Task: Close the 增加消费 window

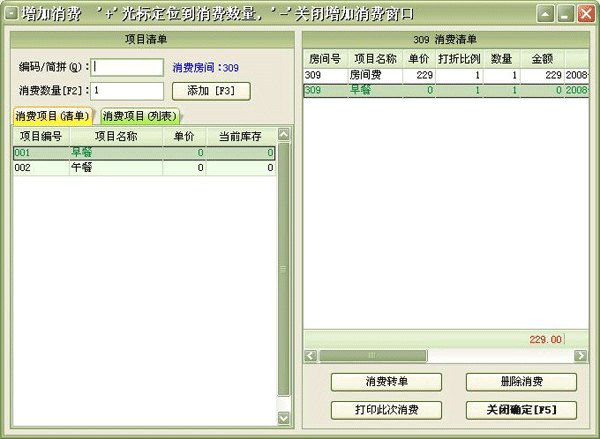Action: click(584, 14)
